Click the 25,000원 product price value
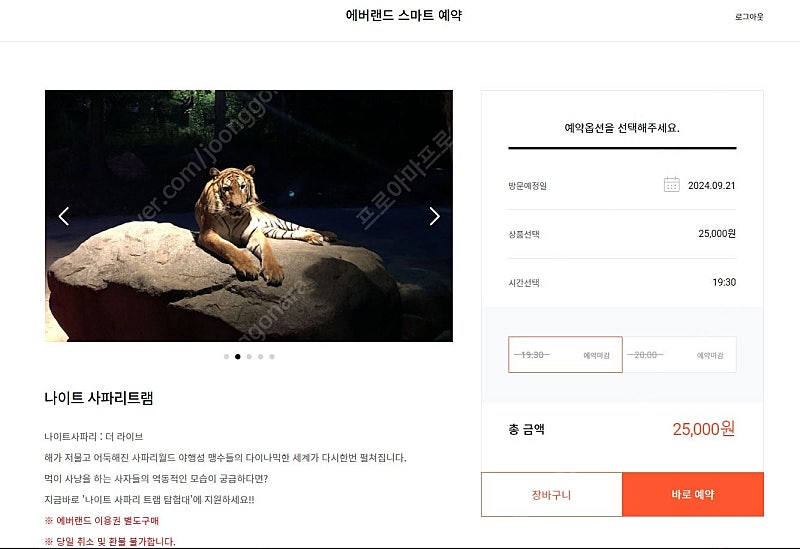The height and width of the screenshot is (549, 800). (717, 234)
